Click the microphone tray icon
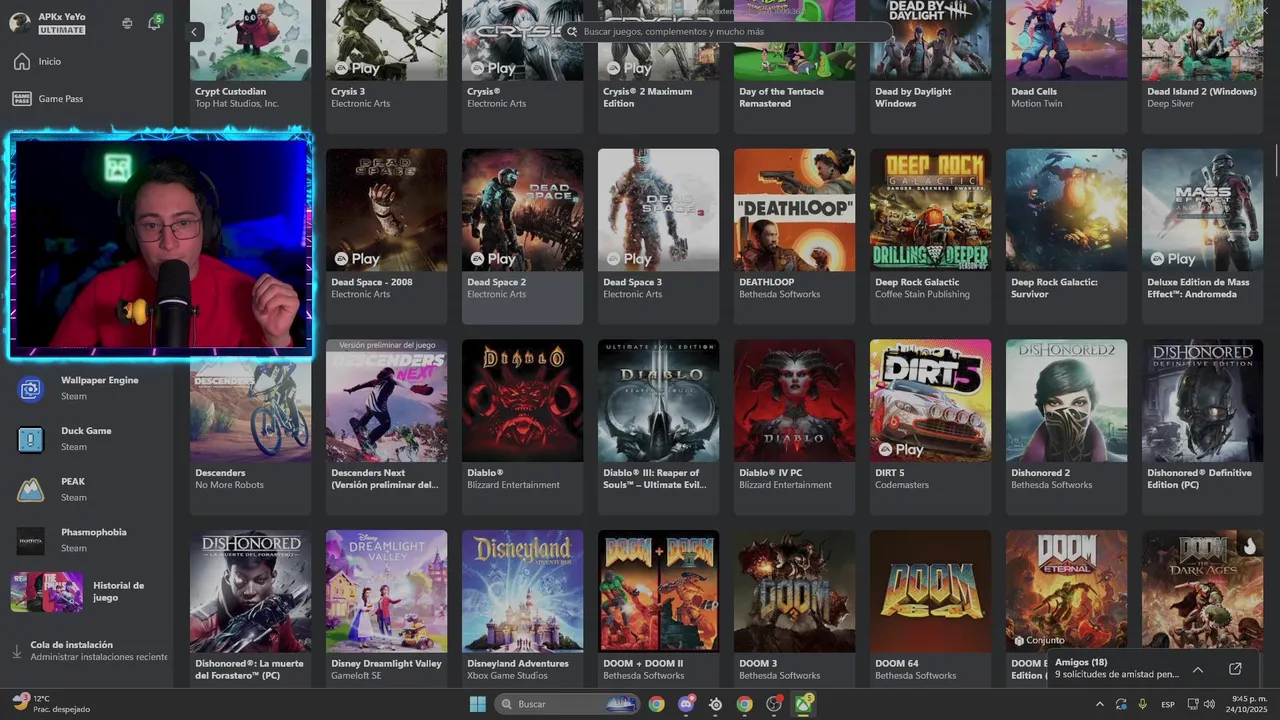Image resolution: width=1280 pixels, height=720 pixels. [1142, 704]
